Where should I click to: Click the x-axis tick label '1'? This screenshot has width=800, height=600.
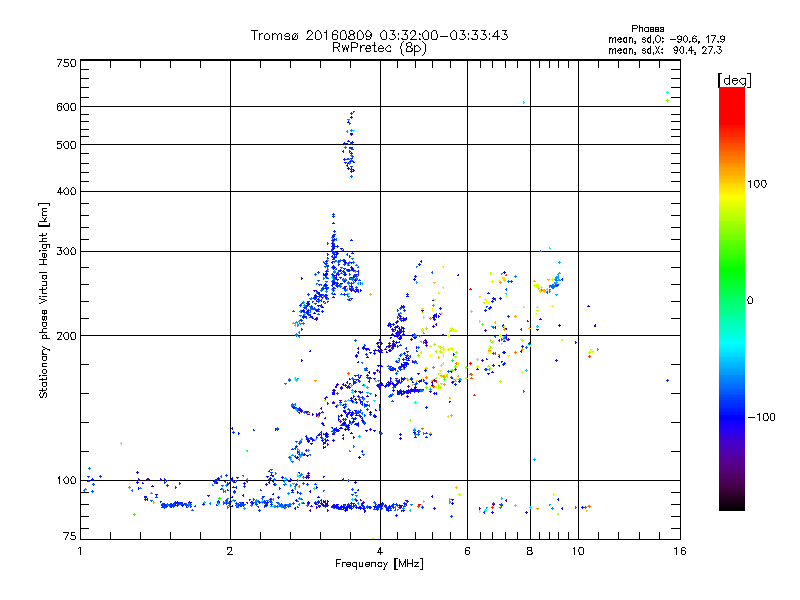click(80, 551)
